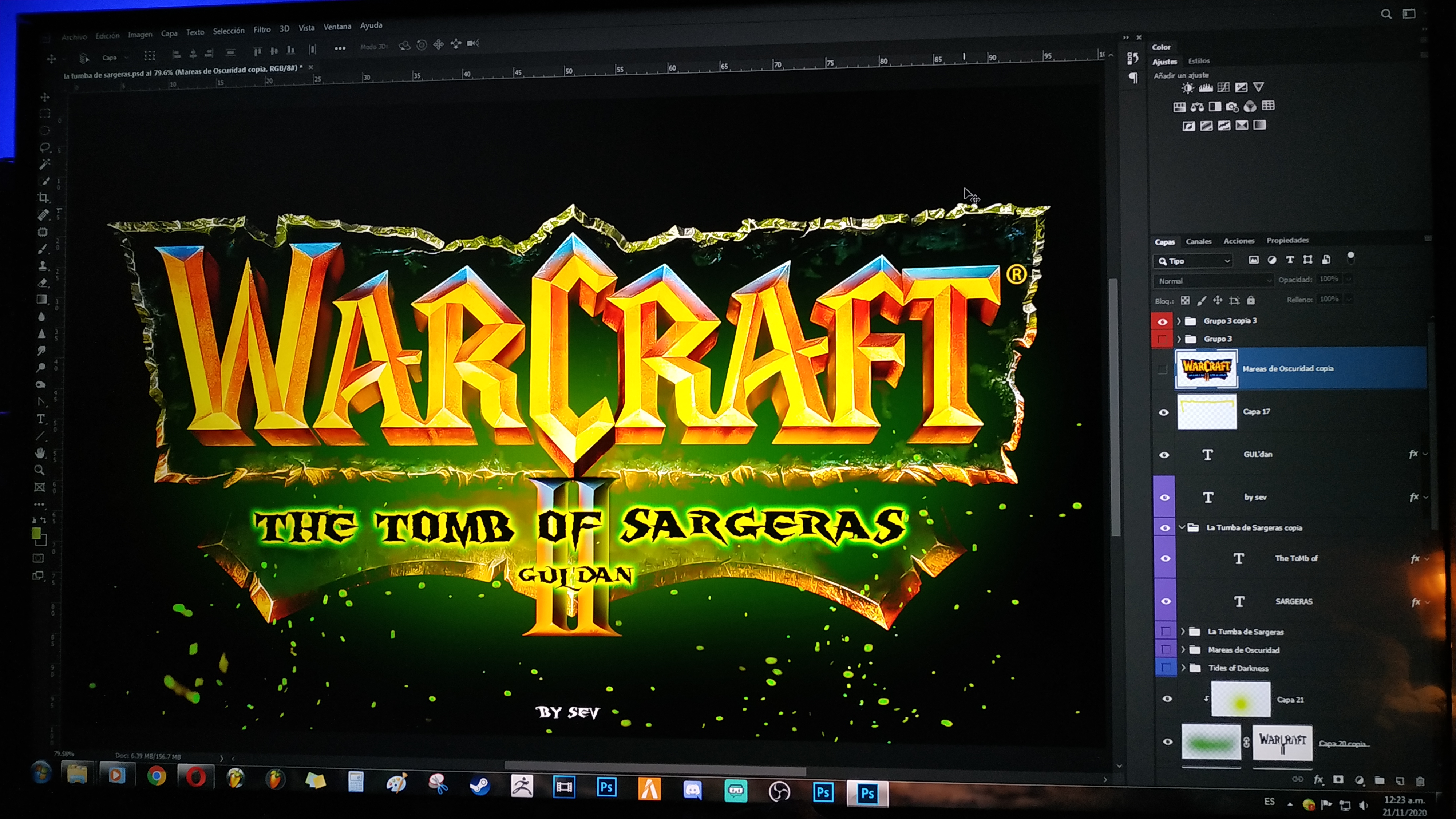Select the Healing Brush bandage tool

coord(43,215)
